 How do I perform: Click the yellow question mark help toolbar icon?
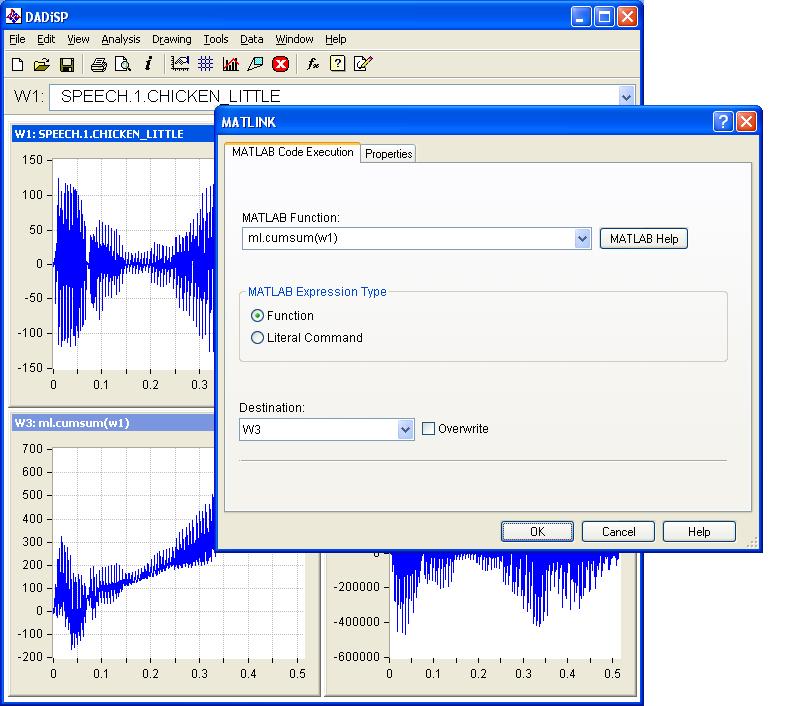[x=338, y=63]
